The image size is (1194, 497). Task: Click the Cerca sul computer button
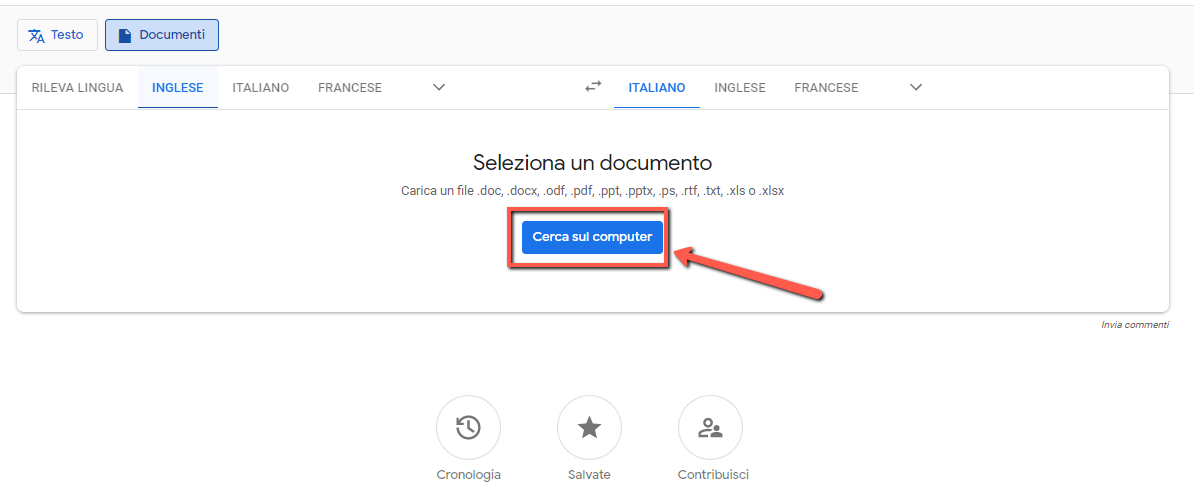pos(592,237)
